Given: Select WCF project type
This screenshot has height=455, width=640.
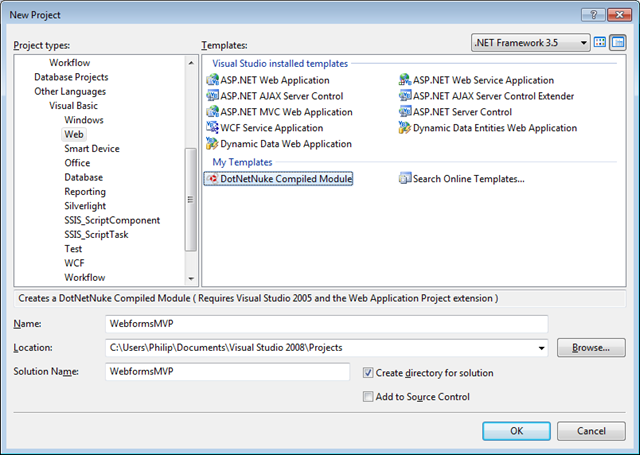Looking at the screenshot, I should [74, 263].
